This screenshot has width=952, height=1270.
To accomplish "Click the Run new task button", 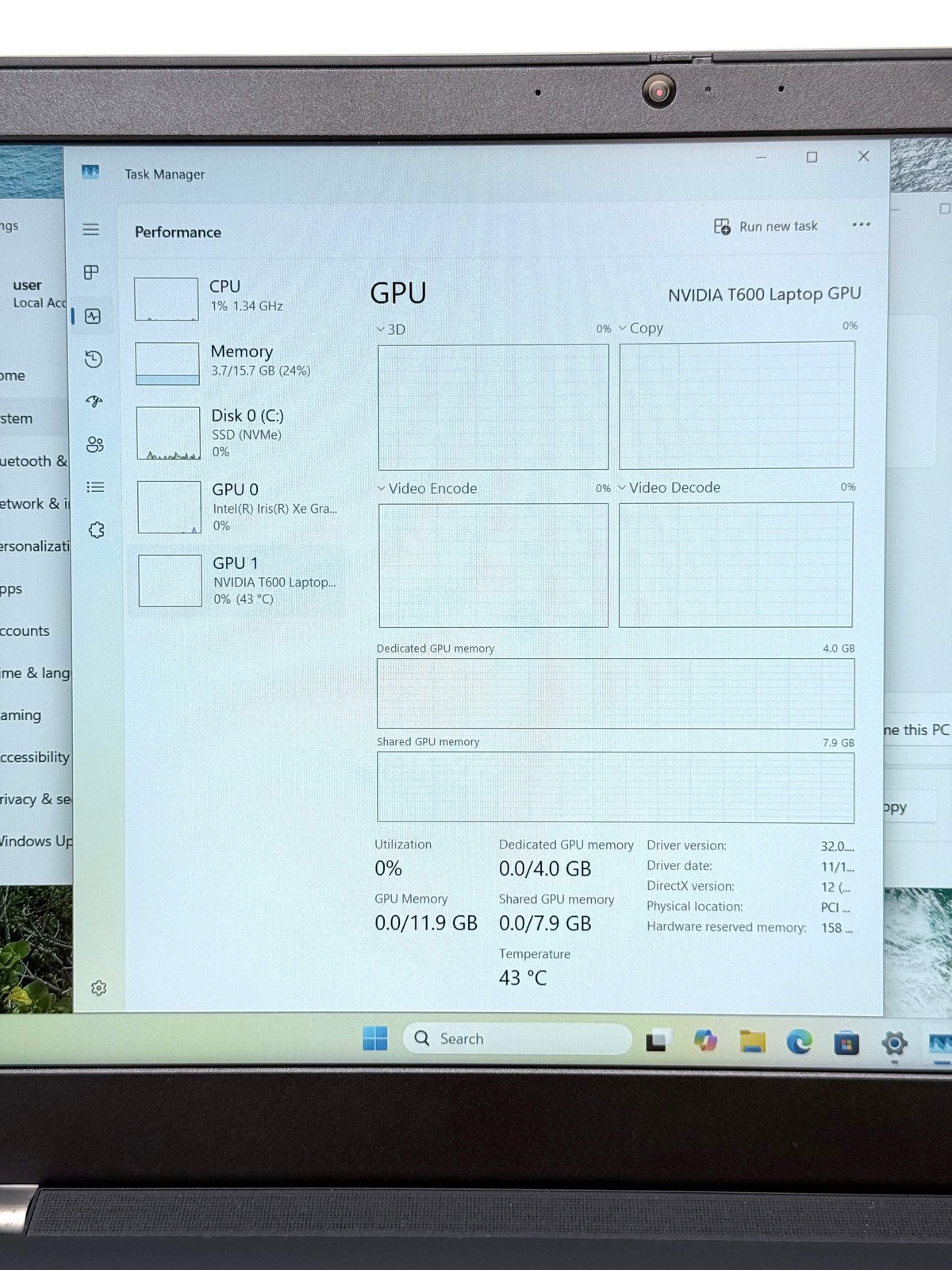I will (766, 227).
